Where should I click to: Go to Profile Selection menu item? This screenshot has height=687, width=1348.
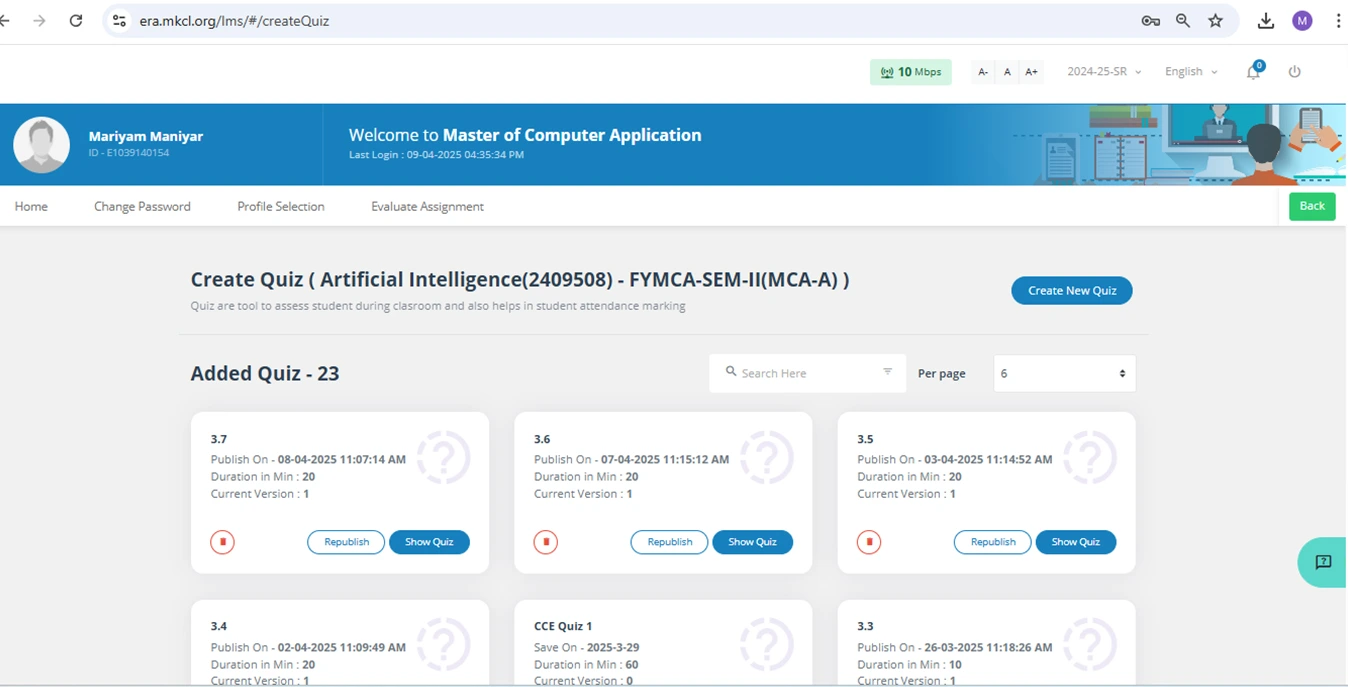coord(280,207)
